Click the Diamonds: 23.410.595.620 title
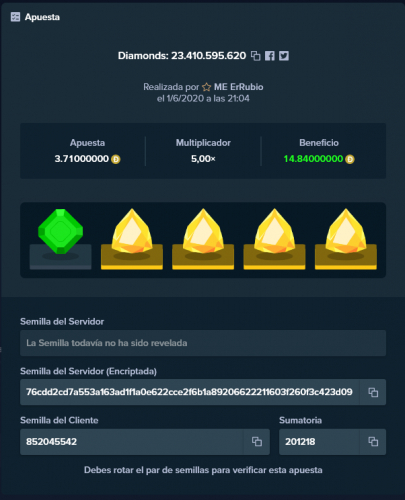Screen dimensions: 405x500 (182, 56)
